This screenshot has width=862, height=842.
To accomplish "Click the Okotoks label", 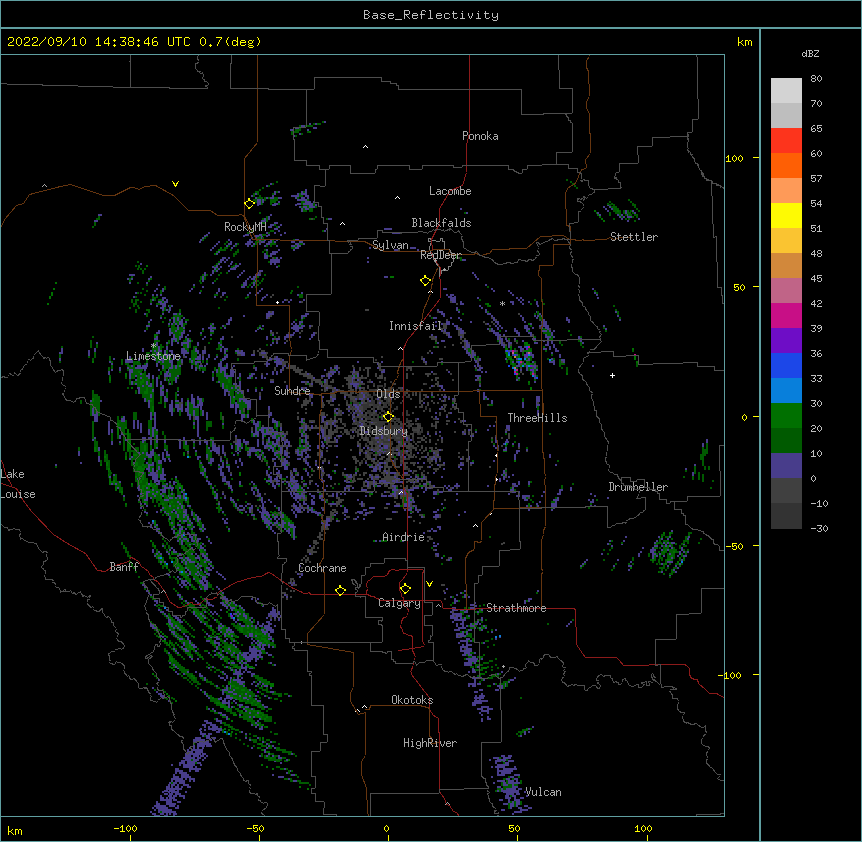I will [x=412, y=700].
